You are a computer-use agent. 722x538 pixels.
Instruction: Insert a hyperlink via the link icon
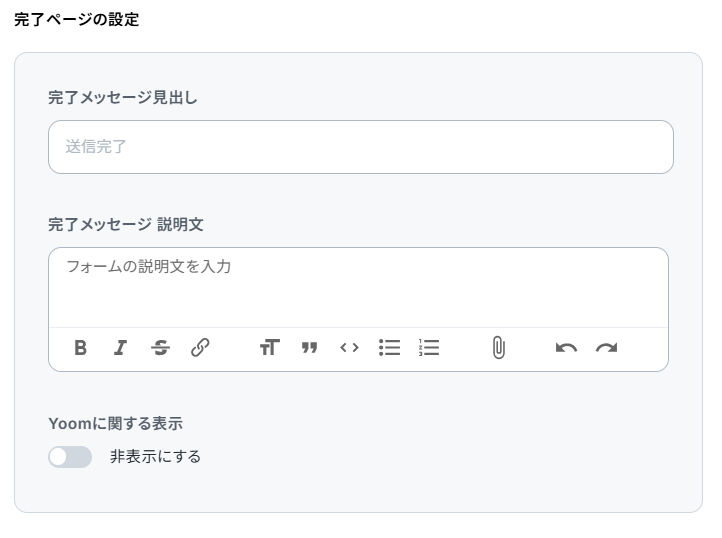tap(200, 348)
